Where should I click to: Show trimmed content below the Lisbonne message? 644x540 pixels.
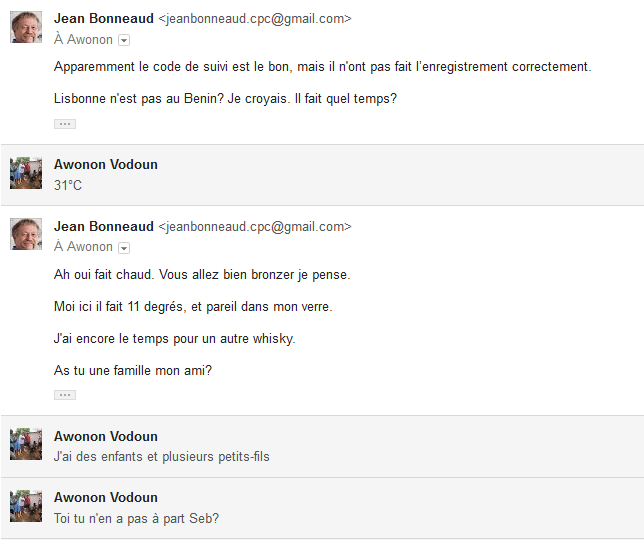[x=65, y=124]
